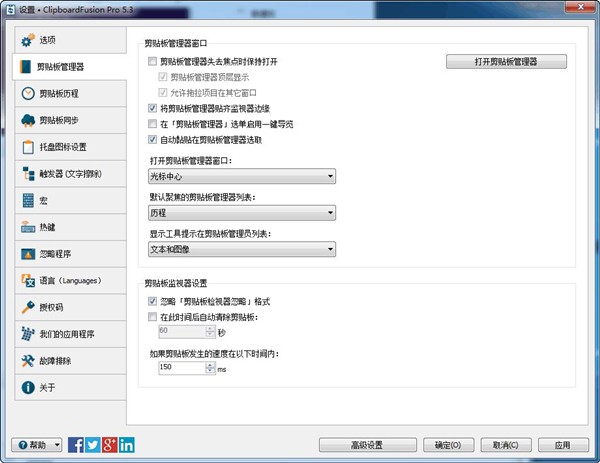Open the Facebook social link icon

point(76,445)
